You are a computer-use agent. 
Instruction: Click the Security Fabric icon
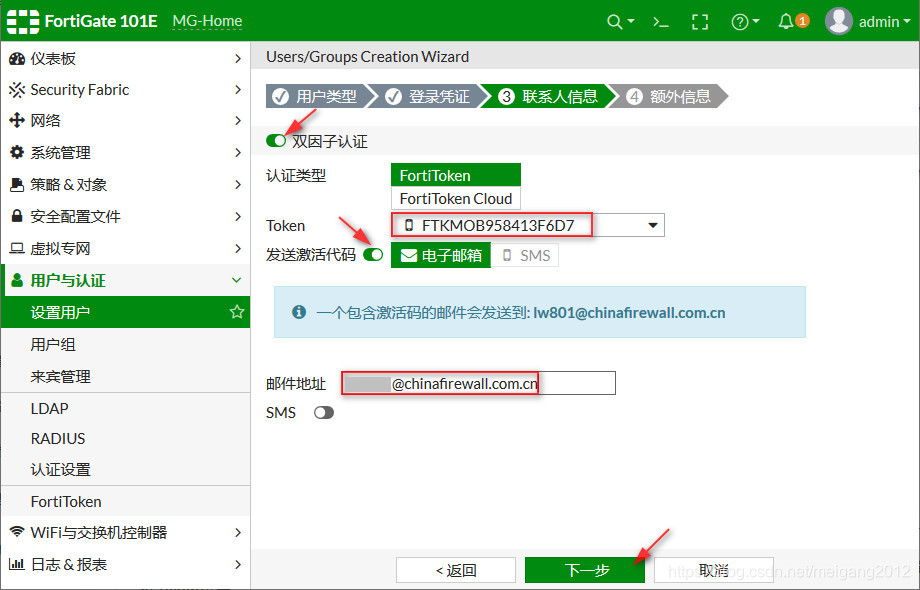coord(17,89)
